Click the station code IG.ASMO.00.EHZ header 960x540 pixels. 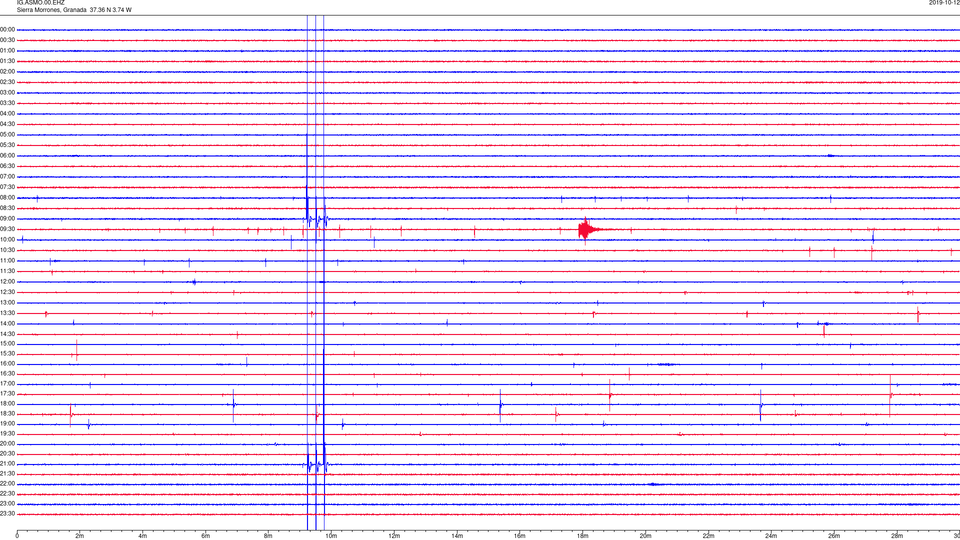click(40, 2)
